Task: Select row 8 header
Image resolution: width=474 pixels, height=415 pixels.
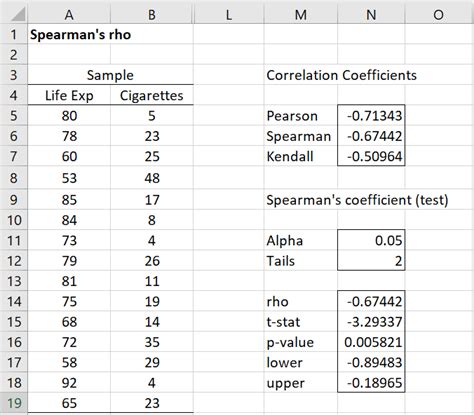Action: 14,178
